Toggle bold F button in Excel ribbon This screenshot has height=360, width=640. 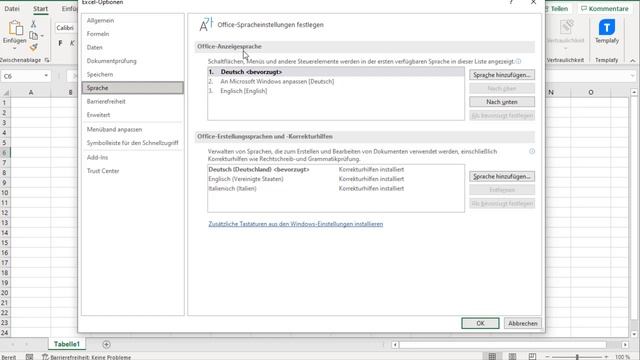[60, 43]
